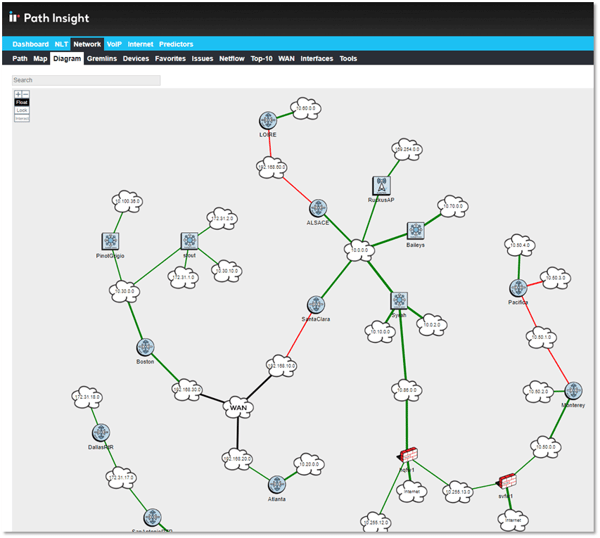
Task: Select the RuckusAP access point icon
Action: (380, 185)
